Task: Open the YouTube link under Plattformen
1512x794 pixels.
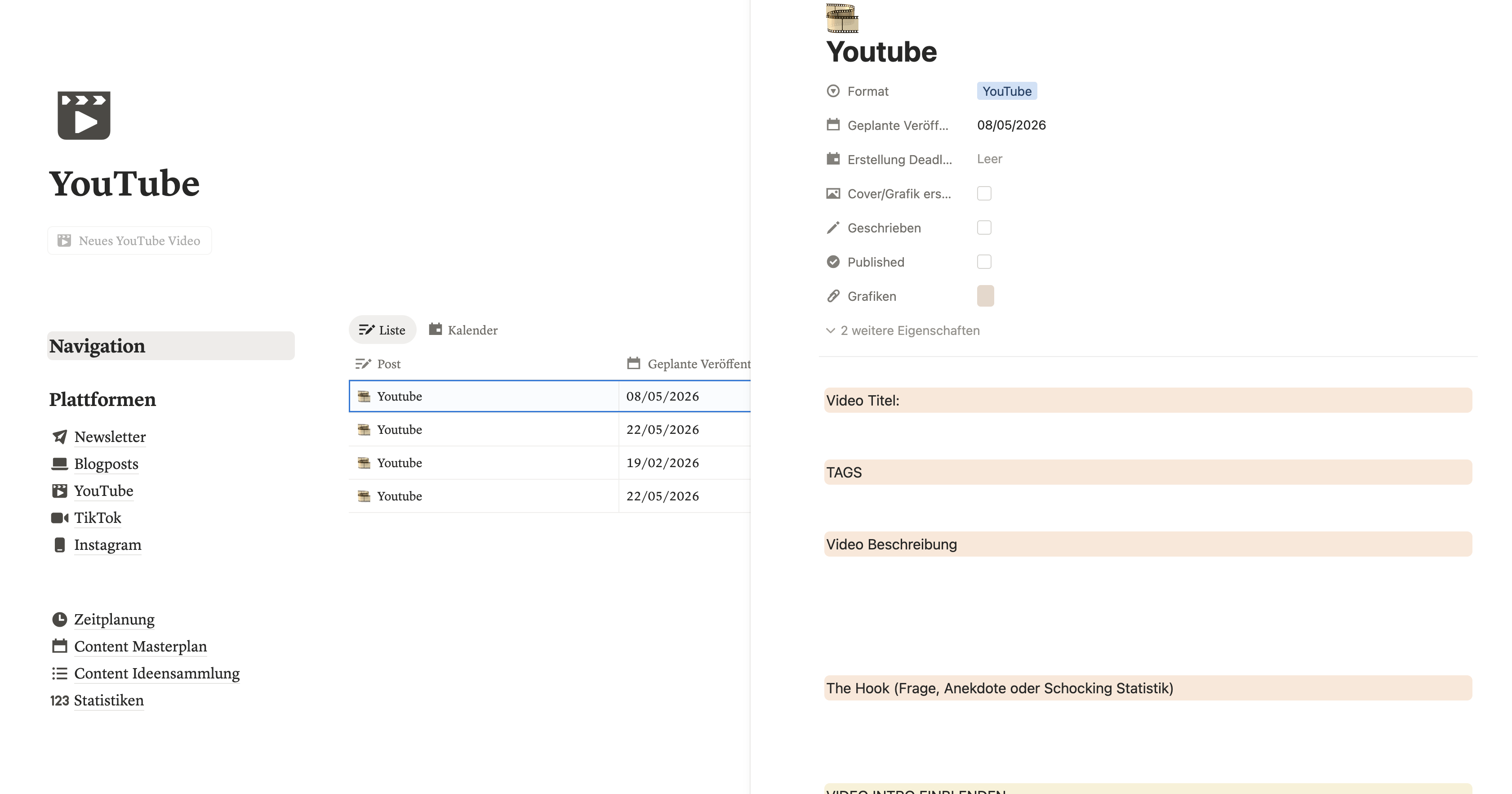Action: [103, 491]
